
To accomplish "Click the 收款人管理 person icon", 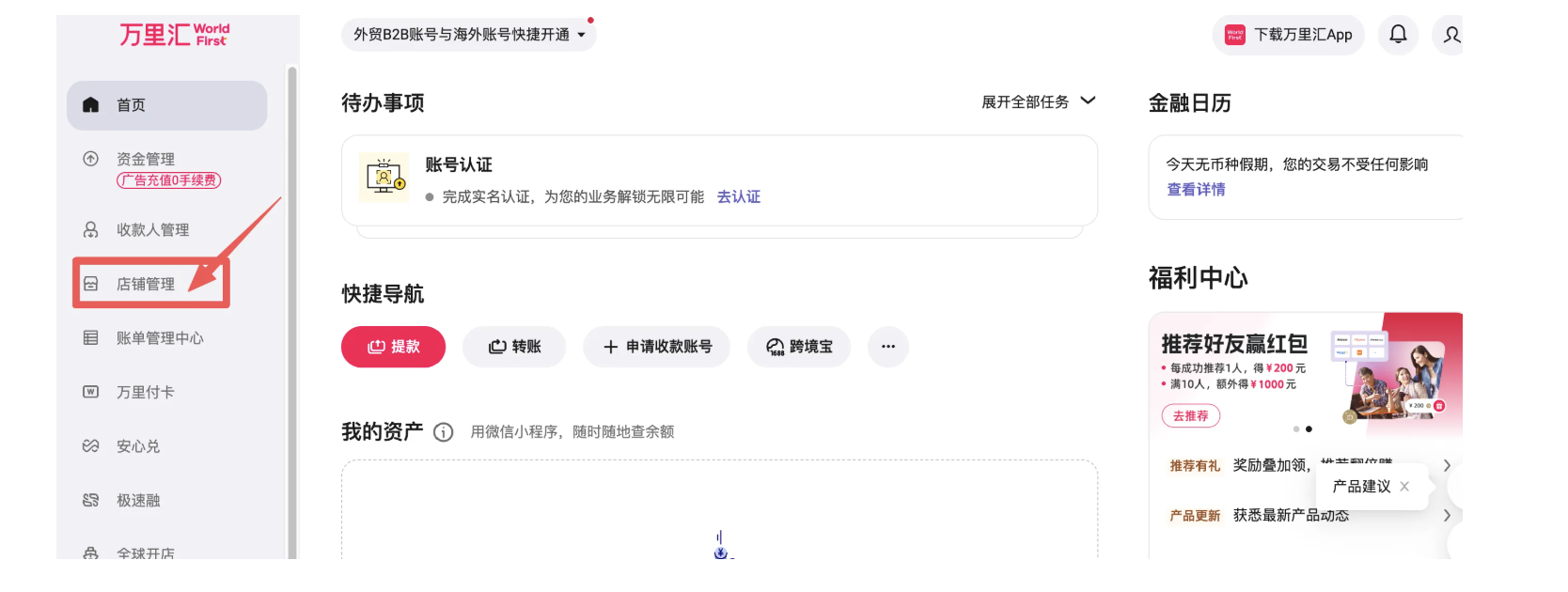I will point(90,229).
